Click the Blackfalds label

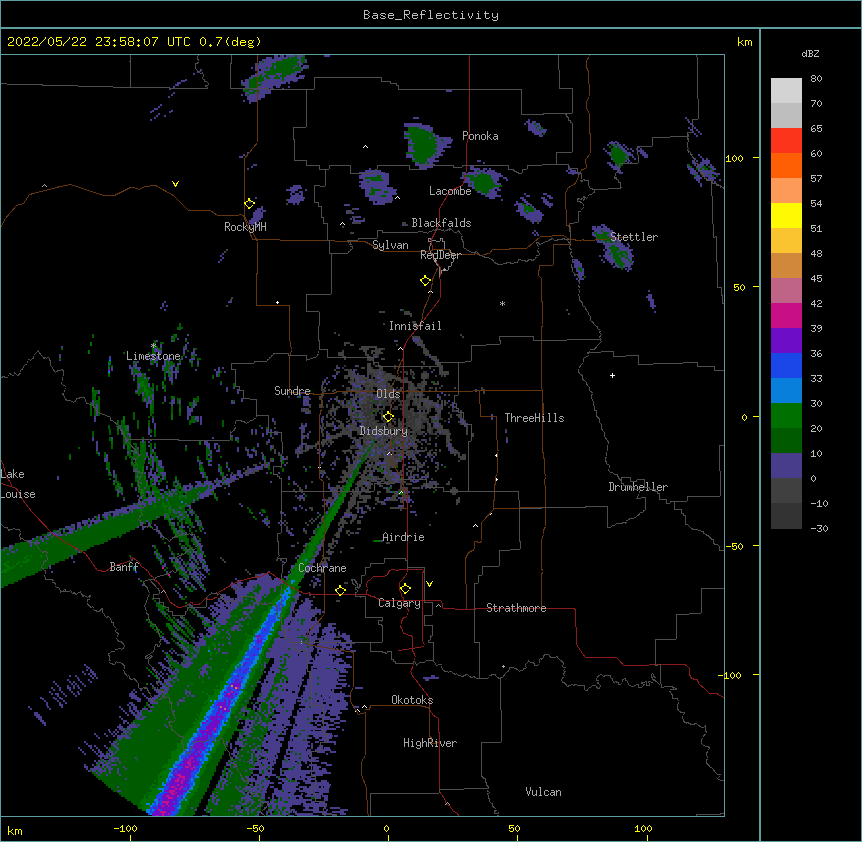[441, 223]
